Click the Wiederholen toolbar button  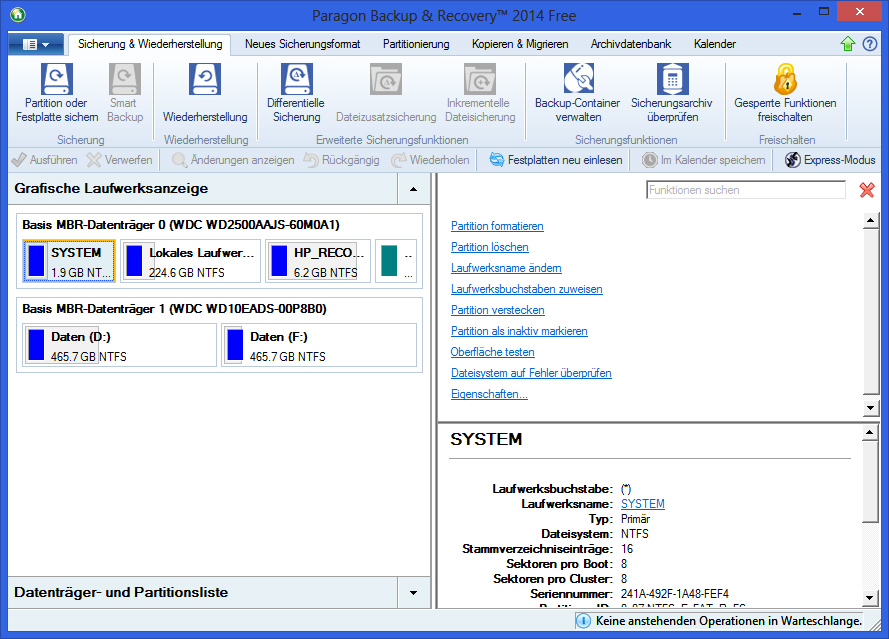(430, 160)
